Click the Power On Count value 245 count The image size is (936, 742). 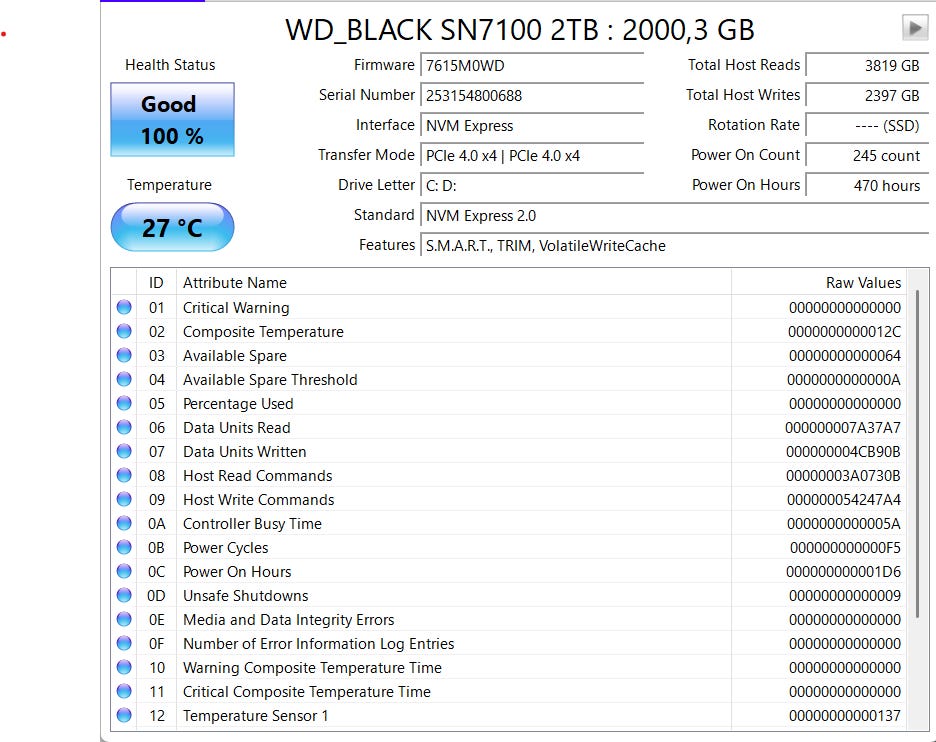point(867,155)
